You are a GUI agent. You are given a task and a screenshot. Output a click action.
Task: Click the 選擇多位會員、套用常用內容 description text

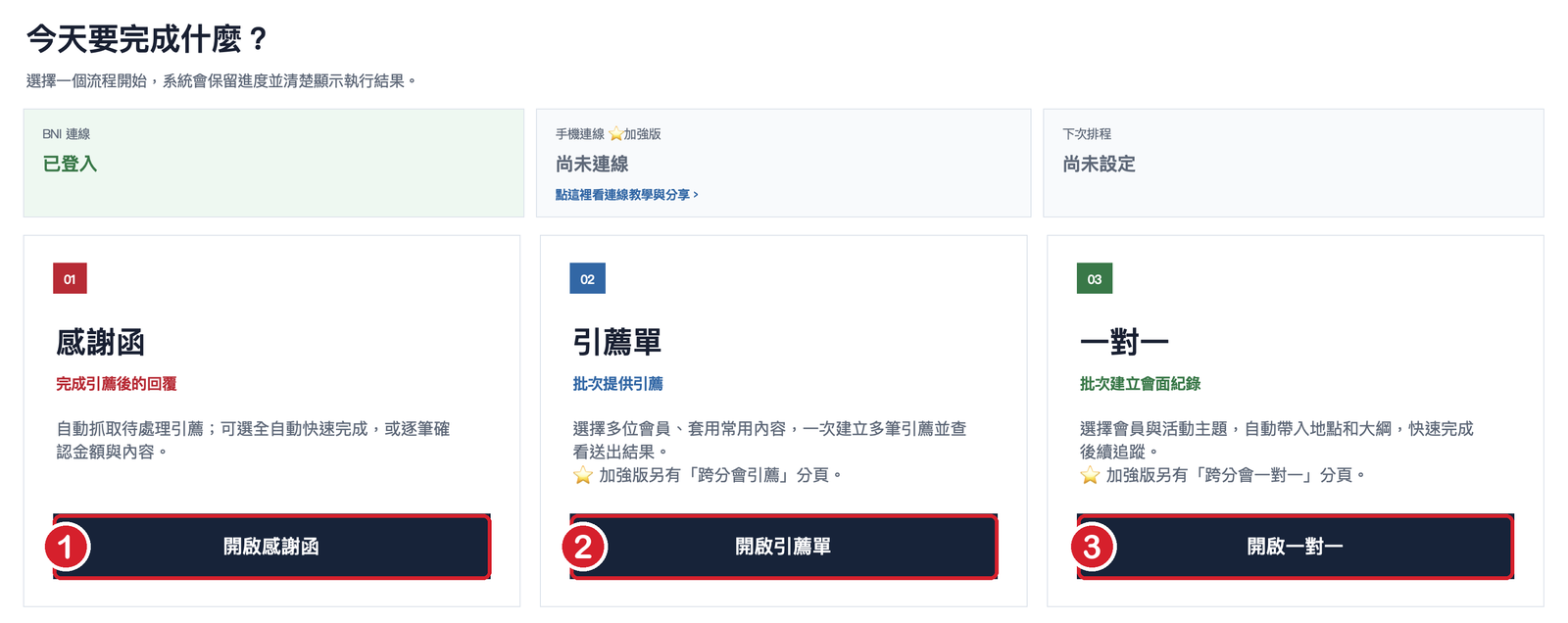[769, 440]
